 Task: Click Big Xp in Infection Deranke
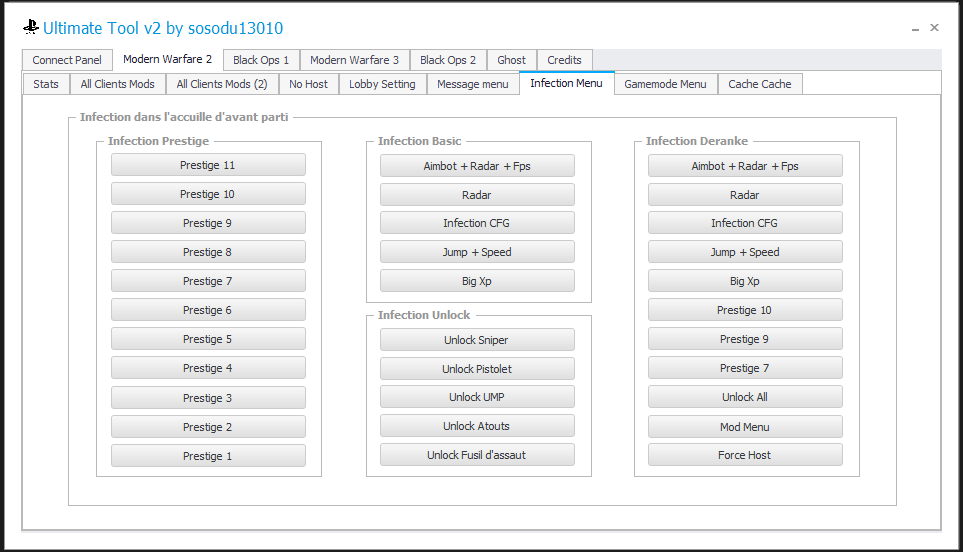tap(745, 281)
